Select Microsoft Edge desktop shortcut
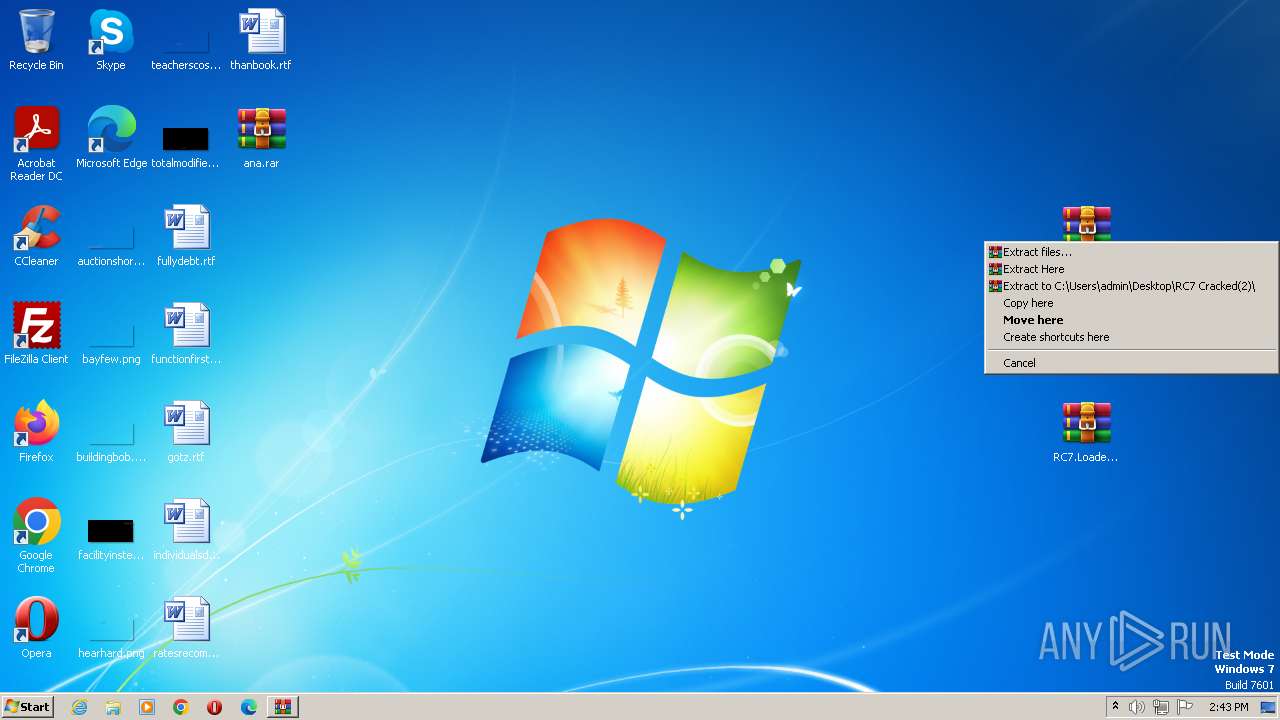This screenshot has height=720, width=1280. click(111, 138)
